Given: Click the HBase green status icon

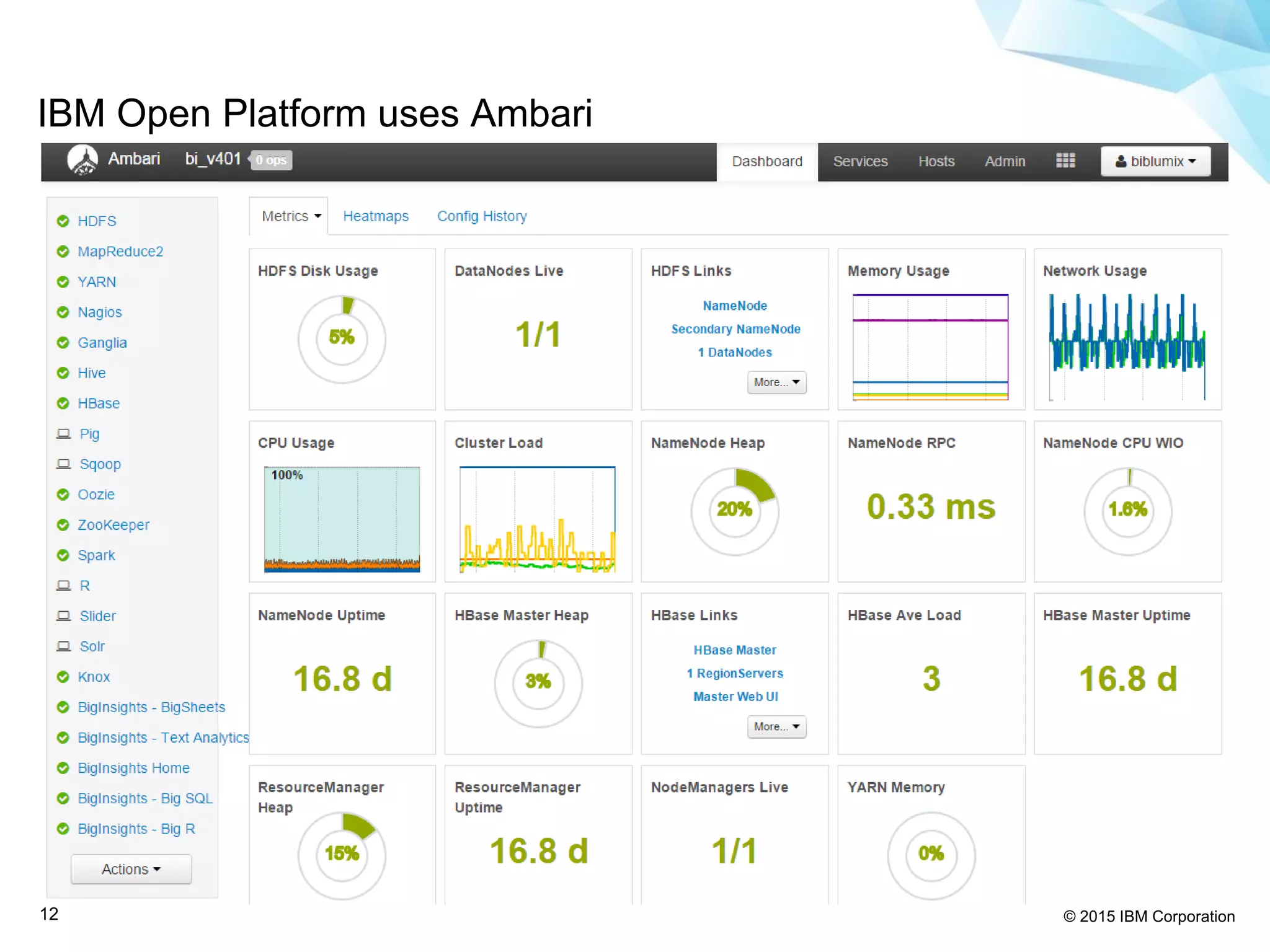Looking at the screenshot, I should [63, 403].
